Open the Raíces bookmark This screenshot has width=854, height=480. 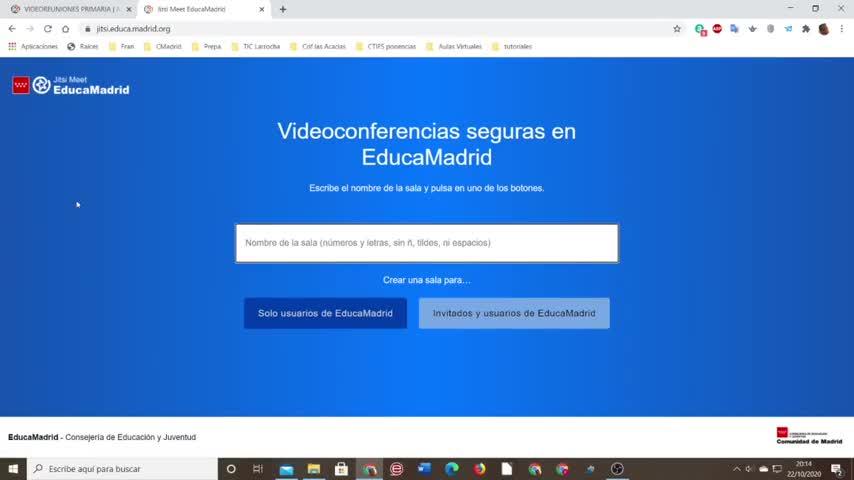(83, 46)
